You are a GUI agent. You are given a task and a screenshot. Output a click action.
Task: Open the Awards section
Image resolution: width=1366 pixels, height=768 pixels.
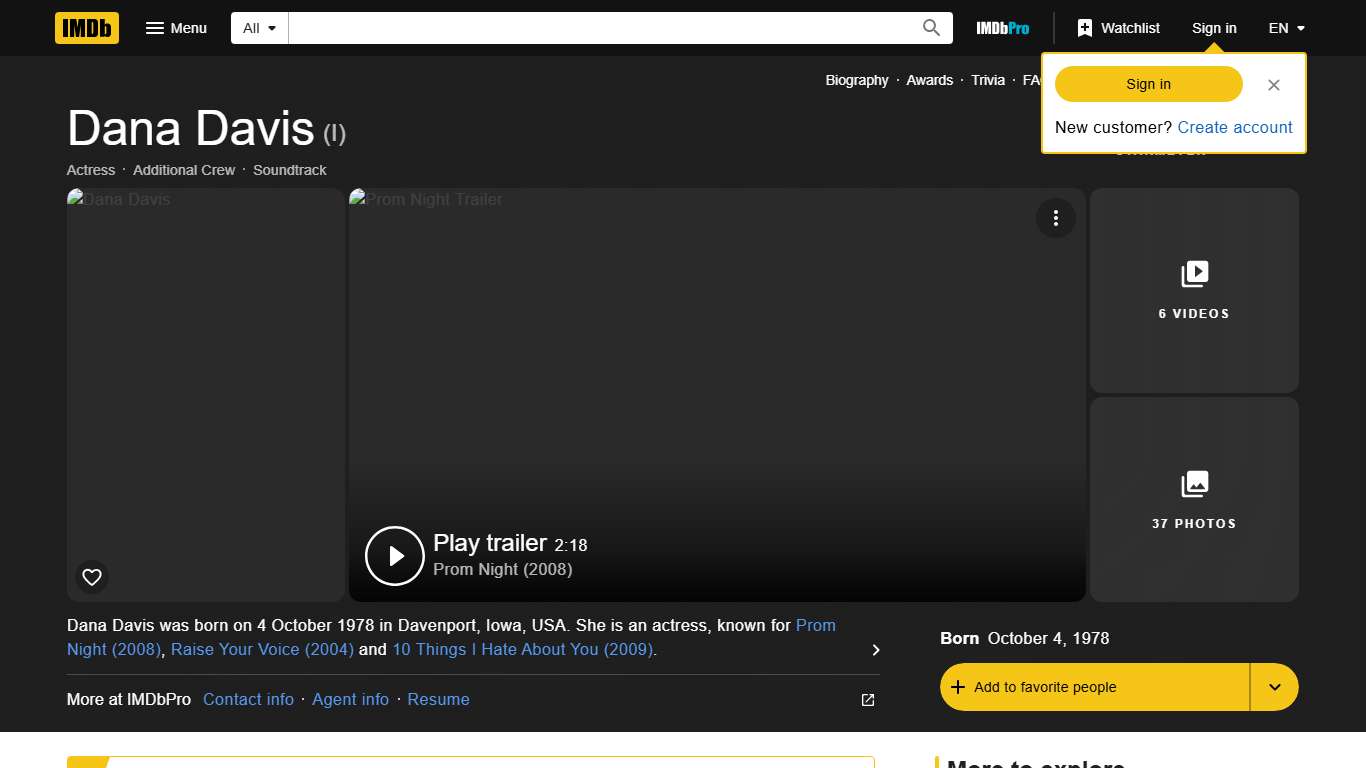929,80
